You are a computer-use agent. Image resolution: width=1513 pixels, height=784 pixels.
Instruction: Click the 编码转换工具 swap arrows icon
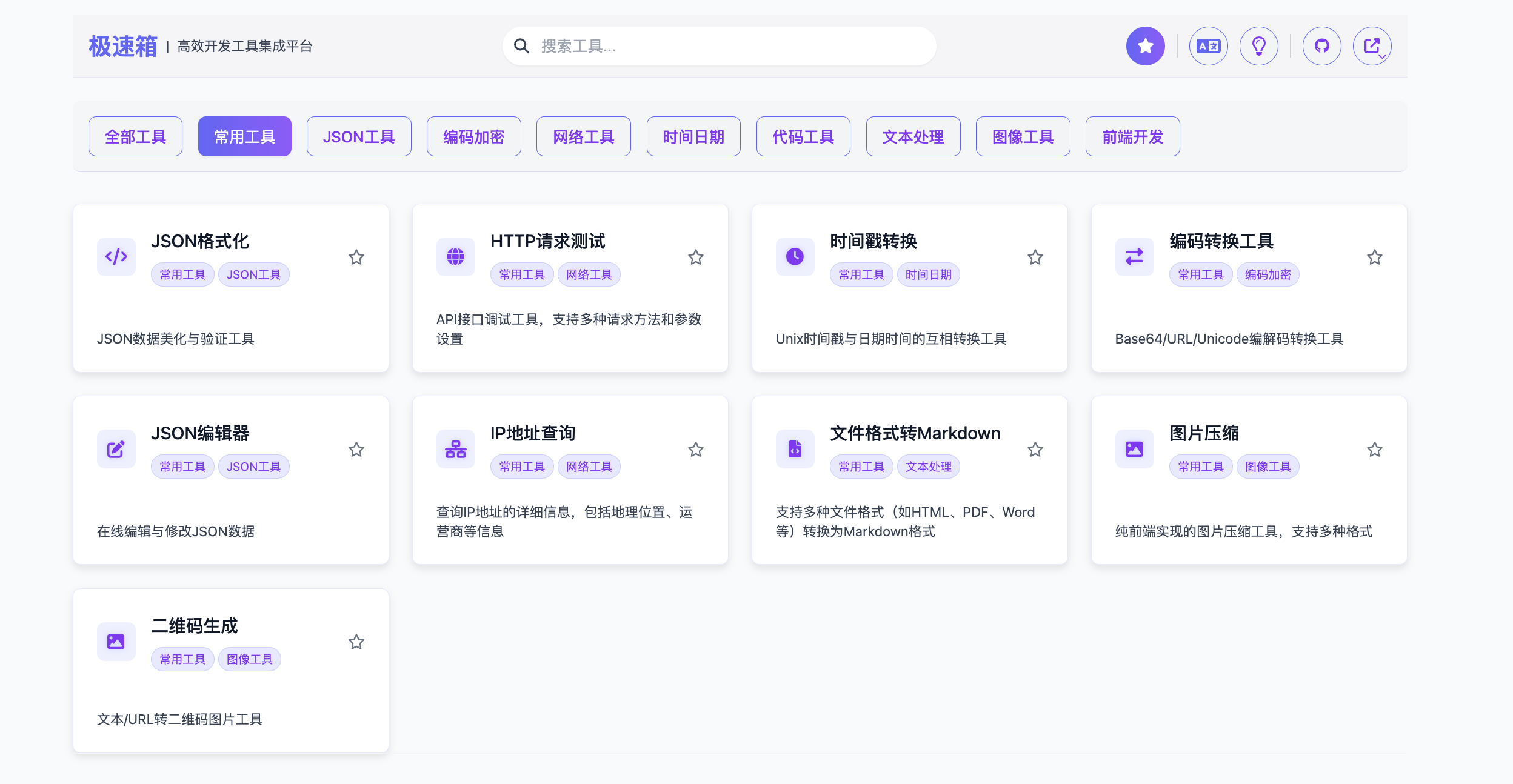(x=1134, y=257)
